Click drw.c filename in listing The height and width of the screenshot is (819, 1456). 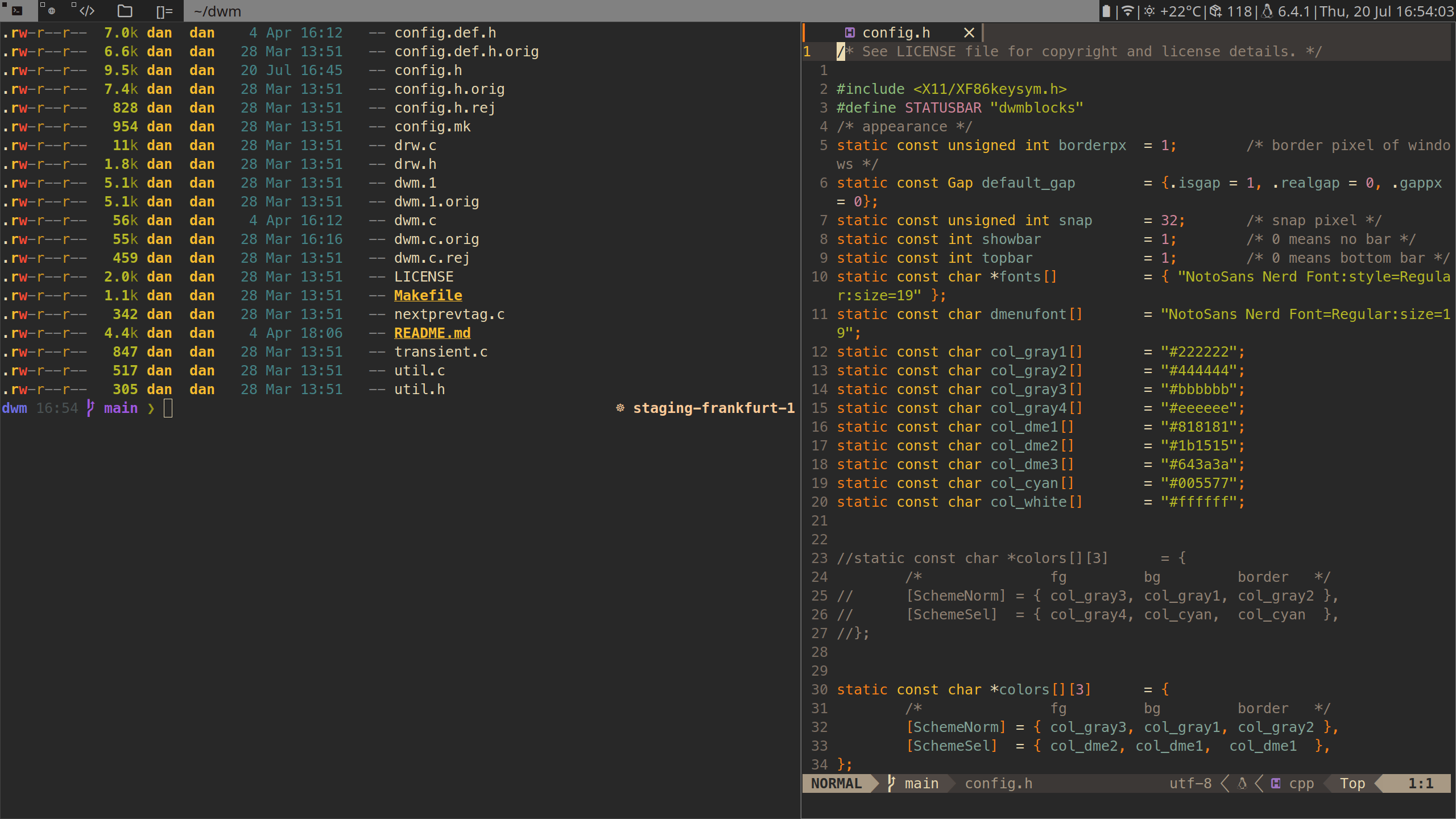coord(415,145)
